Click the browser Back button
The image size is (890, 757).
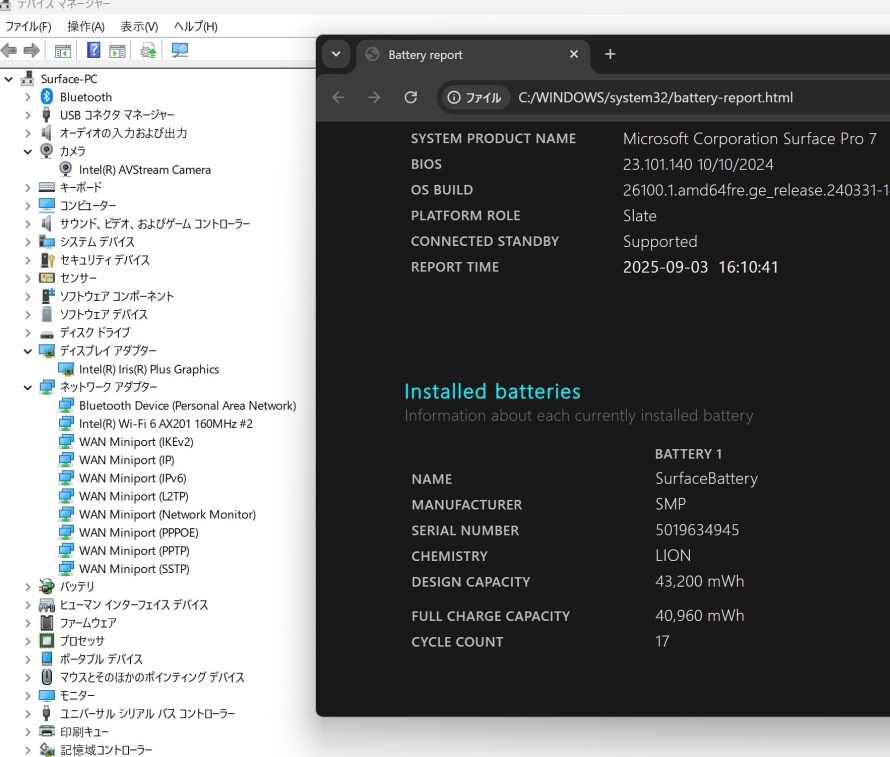[338, 98]
